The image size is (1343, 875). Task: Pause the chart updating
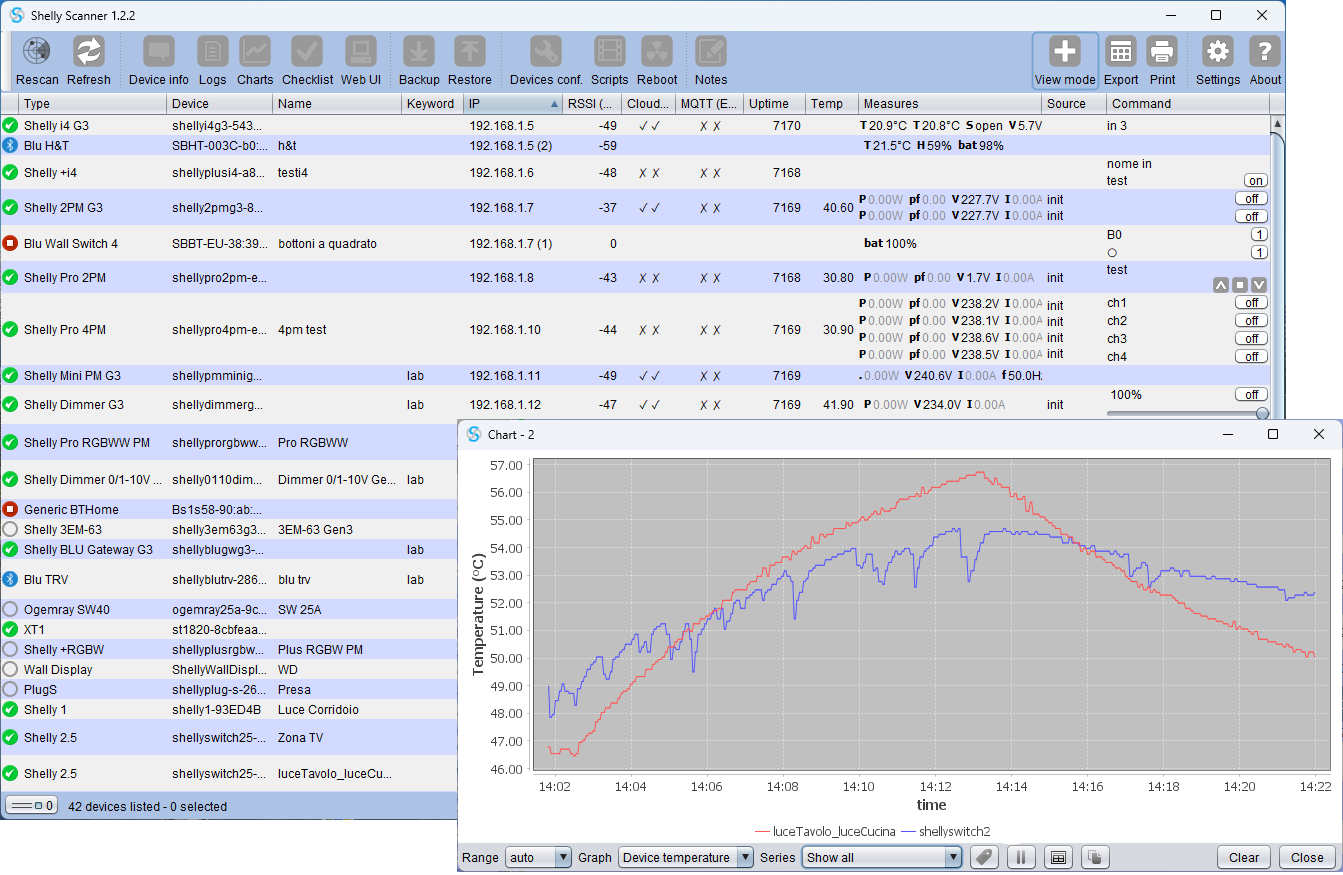coord(1021,857)
